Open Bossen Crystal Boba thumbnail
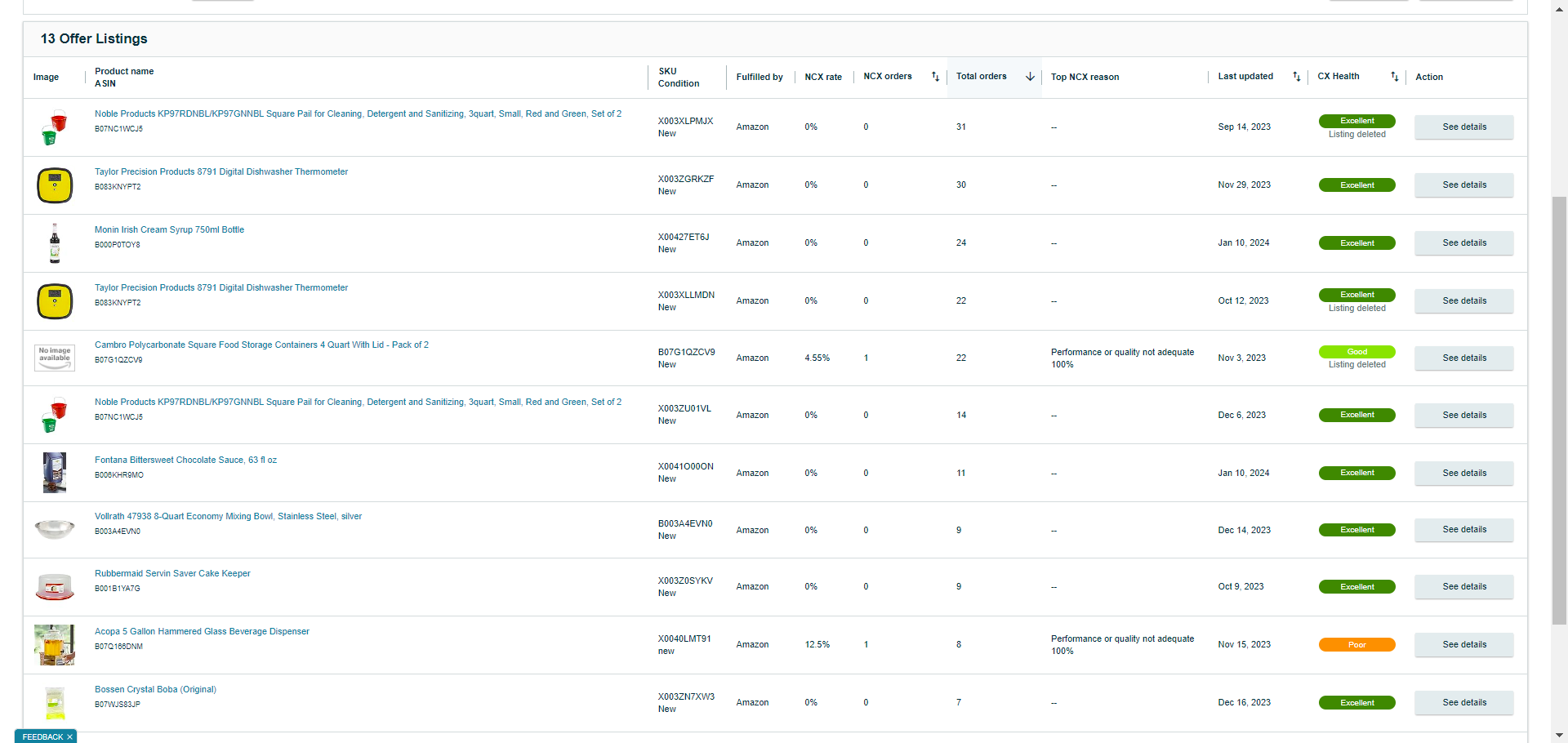Viewport: 1568px width, 743px height. tap(55, 703)
